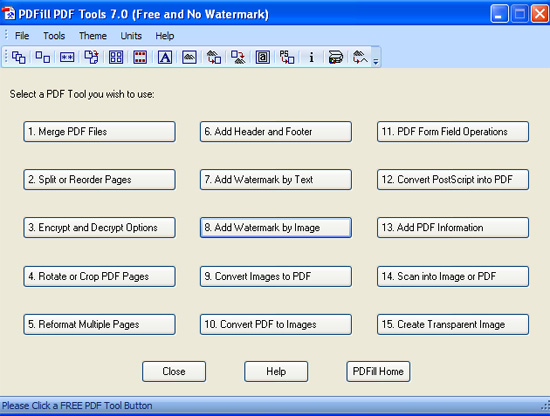This screenshot has width=550, height=416.
Task: Click the Split or Reorder Pages toolbar icon
Action: [x=43, y=57]
